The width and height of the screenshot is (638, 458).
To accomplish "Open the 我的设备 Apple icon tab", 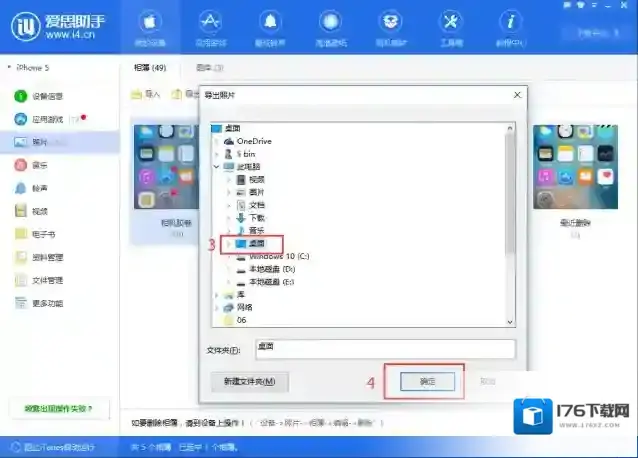I will pos(150,27).
